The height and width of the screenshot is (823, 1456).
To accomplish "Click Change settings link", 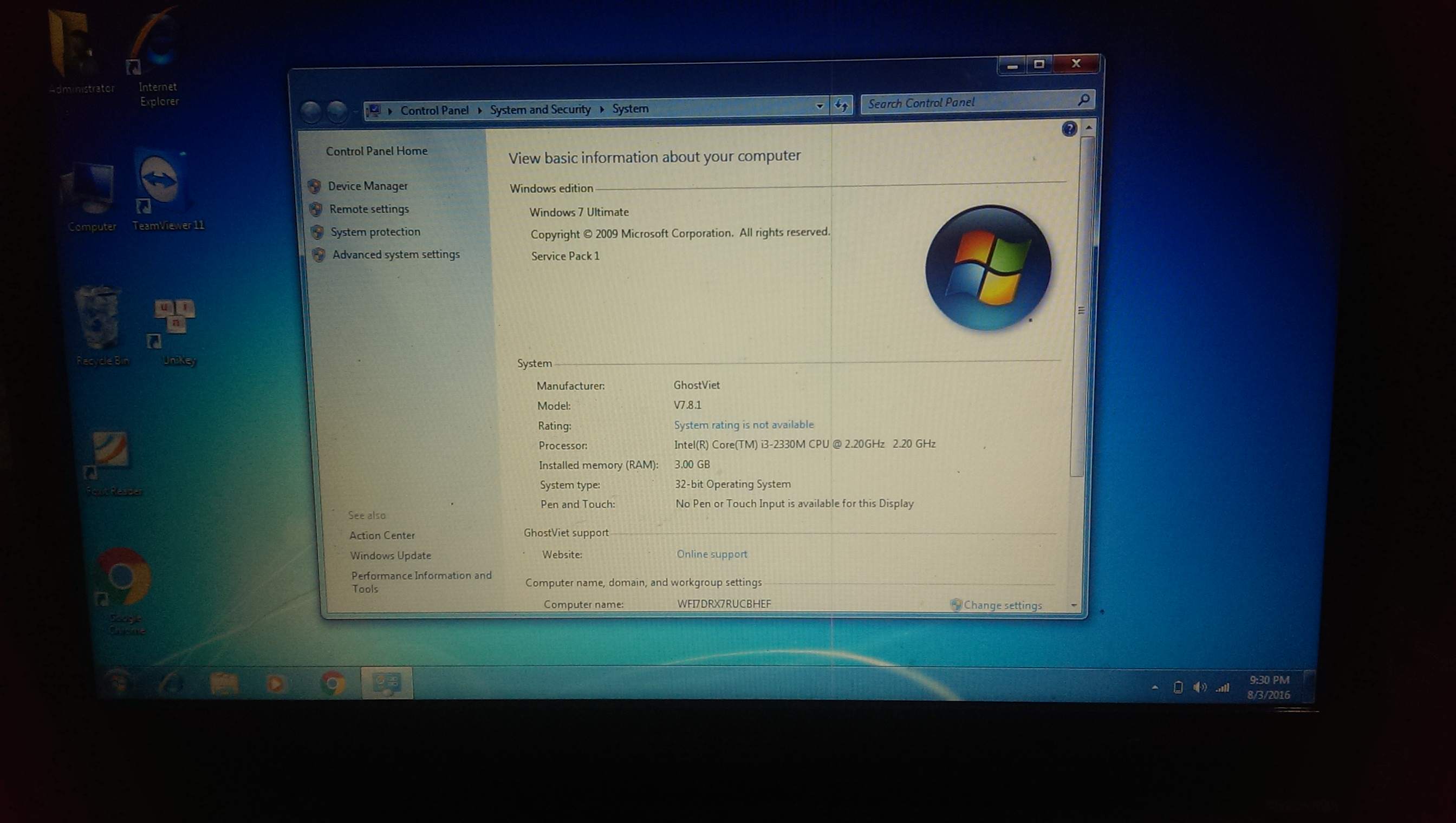I will (1002, 605).
